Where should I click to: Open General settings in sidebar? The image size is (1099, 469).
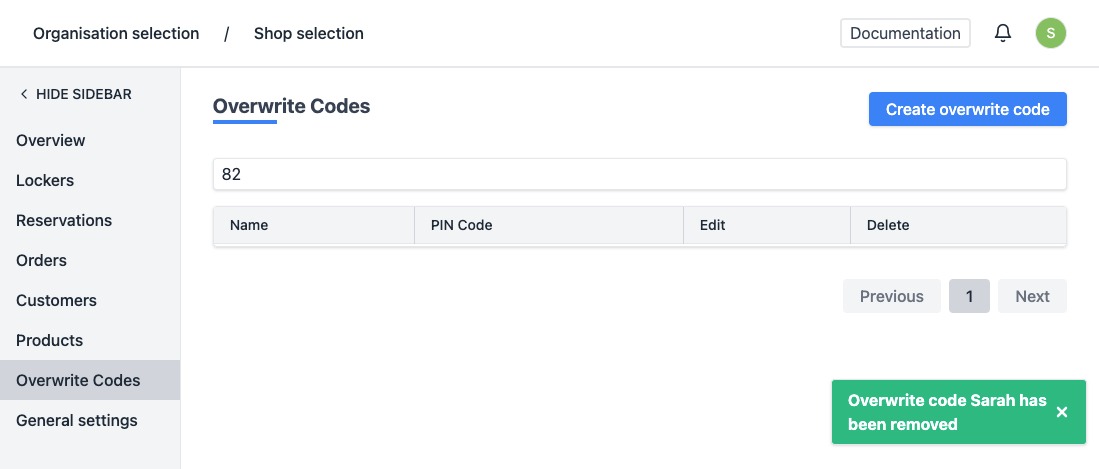[x=77, y=420]
